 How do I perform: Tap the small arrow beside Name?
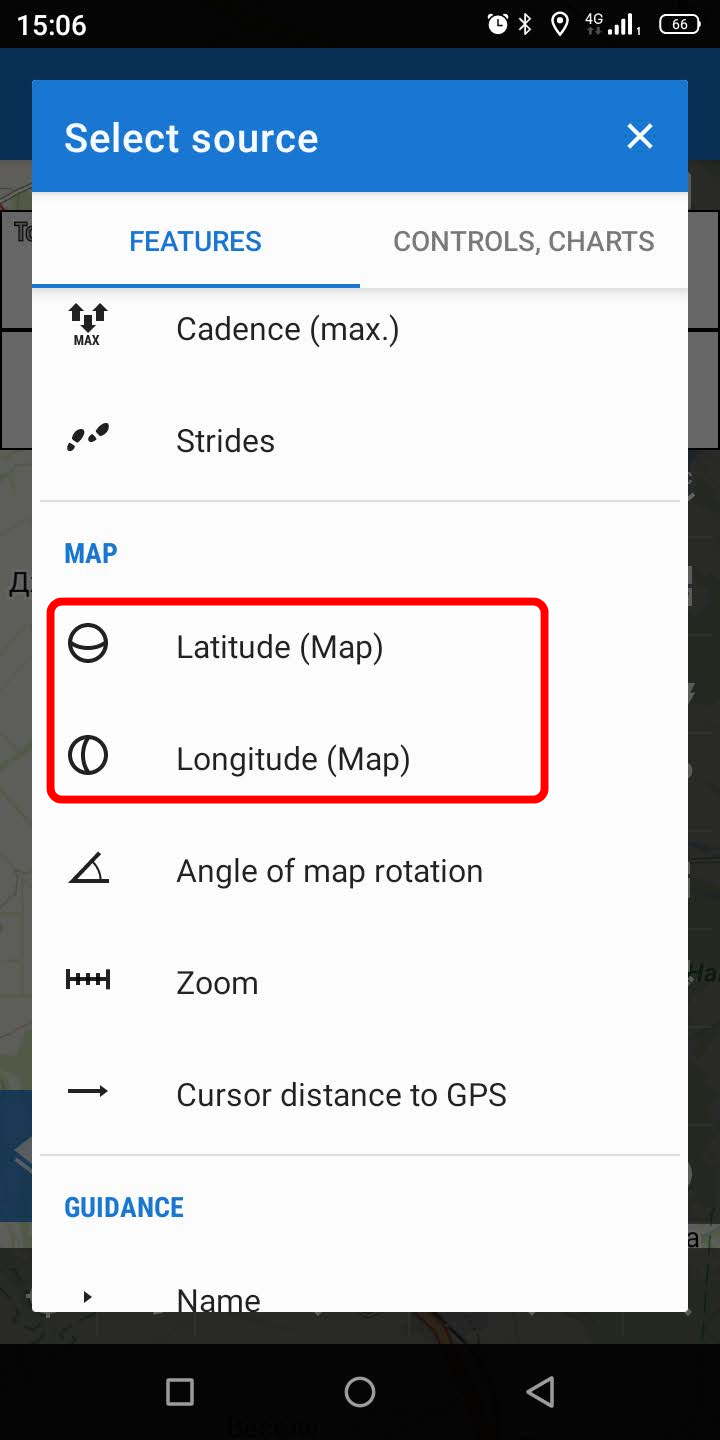[88, 1297]
